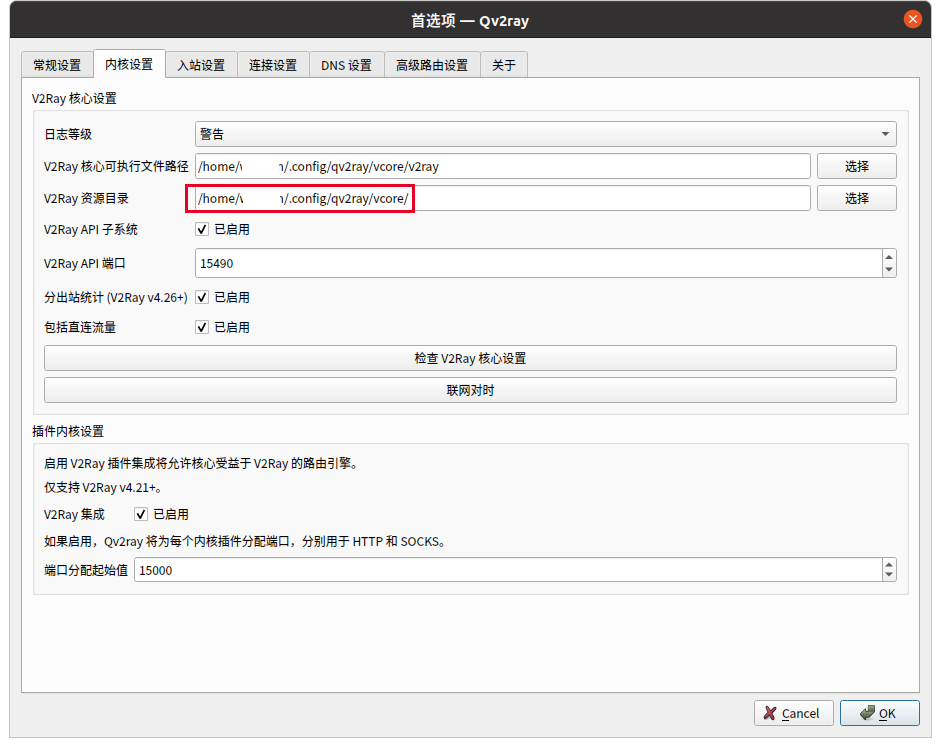Close the Qv2ray preferences window
Viewport: 941px width, 747px height.
912,19
